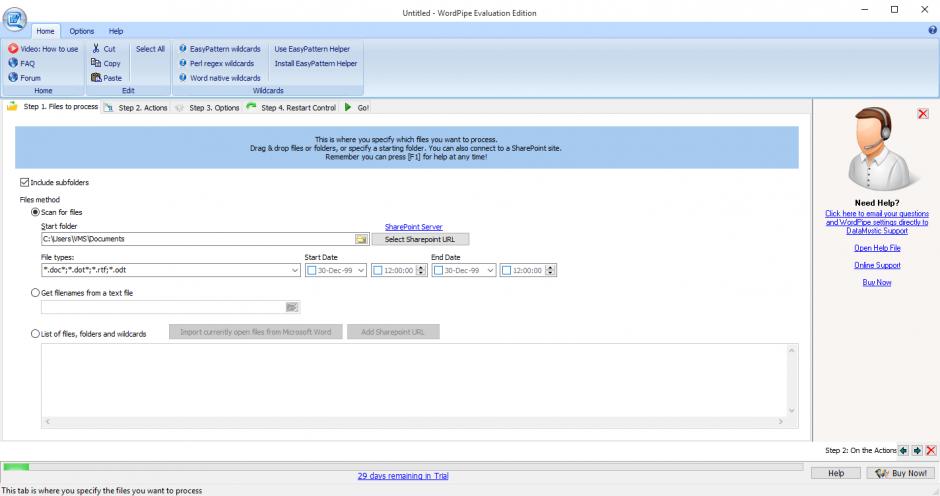Click Install EasyPattern Helper
Viewport: 940px width, 496px height.
click(x=315, y=63)
